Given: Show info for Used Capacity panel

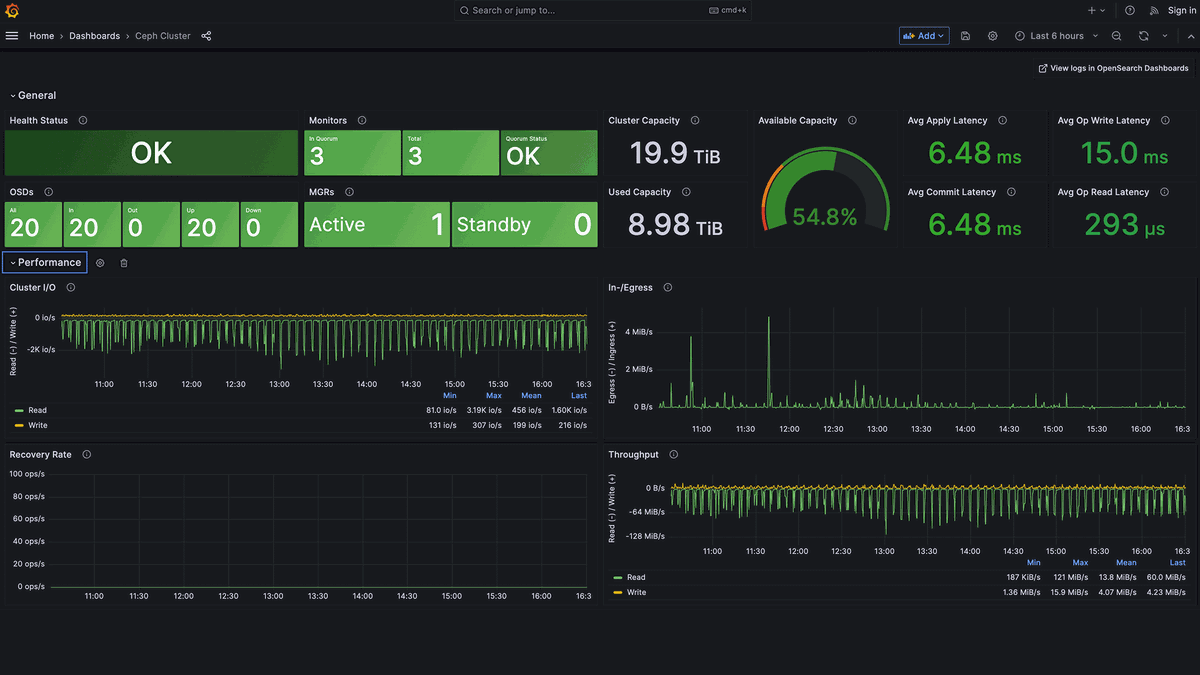Looking at the screenshot, I should (686, 192).
